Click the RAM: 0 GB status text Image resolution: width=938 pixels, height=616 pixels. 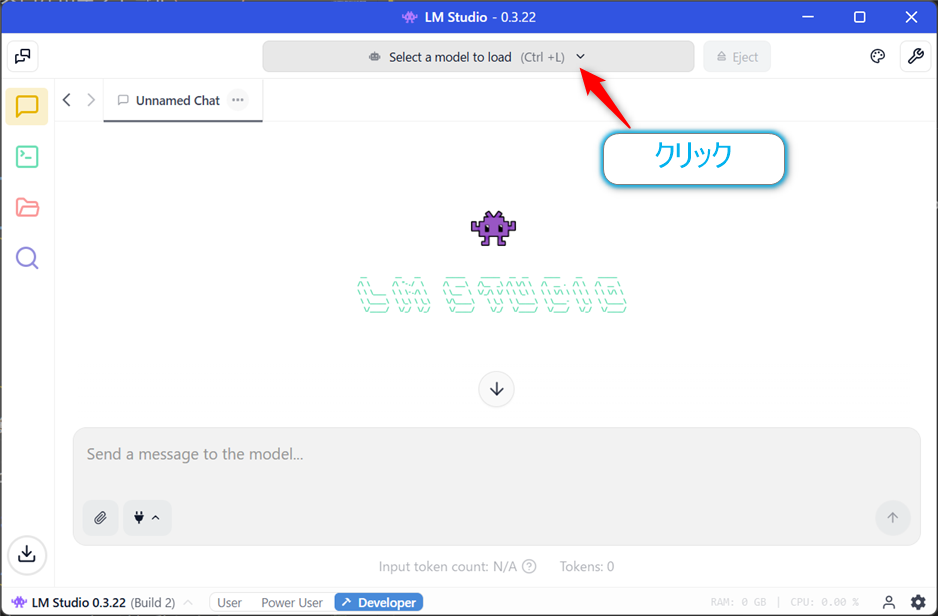(738, 602)
